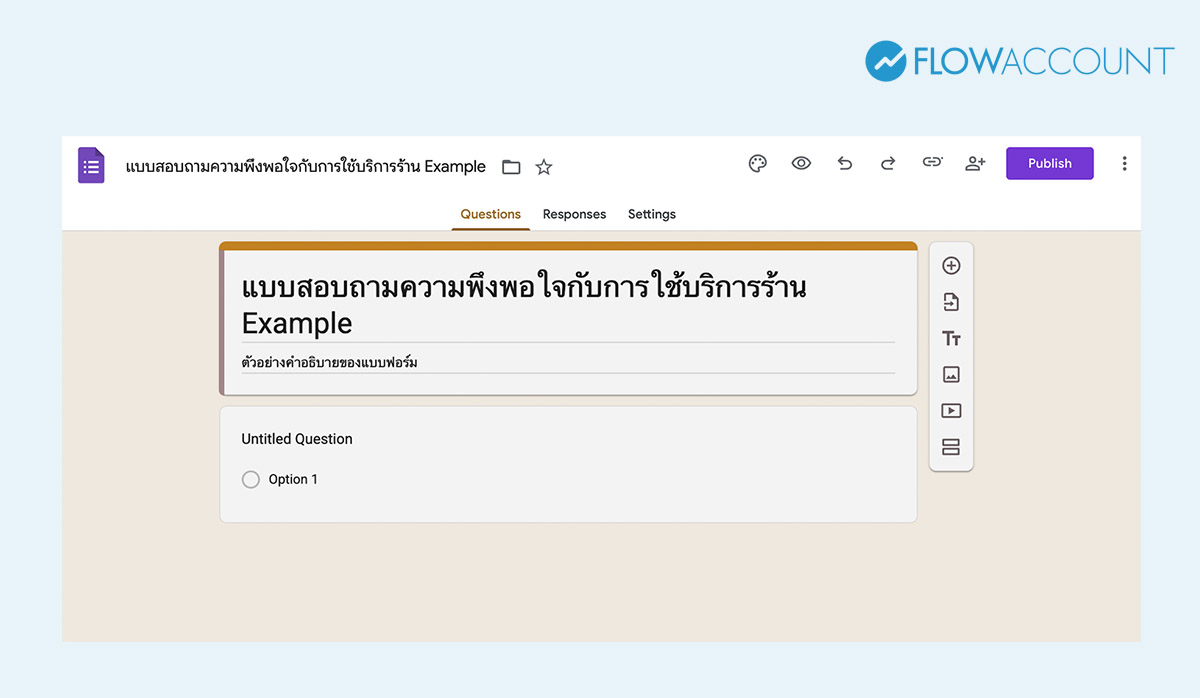Viewport: 1200px width, 698px height.
Task: Redo the last change
Action: (x=888, y=163)
